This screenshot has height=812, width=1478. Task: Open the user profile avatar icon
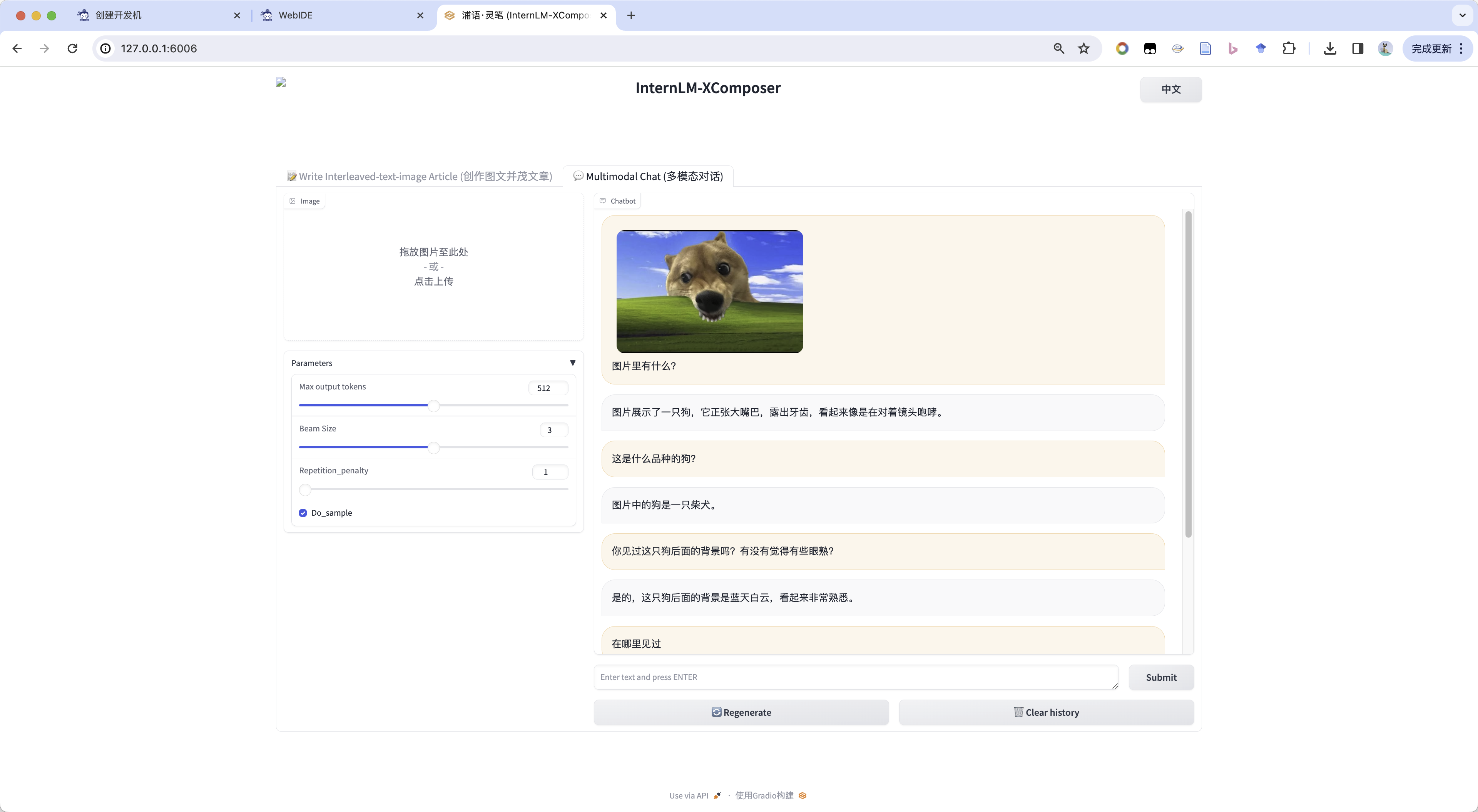tap(1385, 49)
